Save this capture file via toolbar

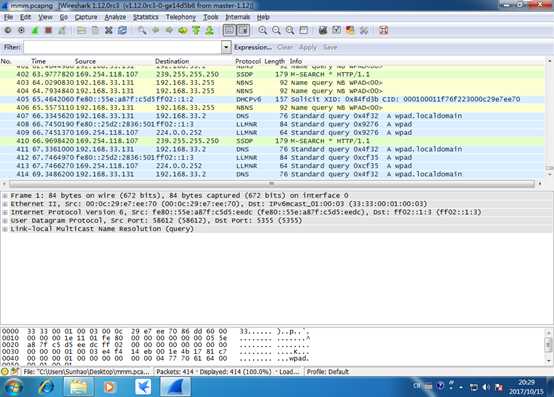pos(95,30)
